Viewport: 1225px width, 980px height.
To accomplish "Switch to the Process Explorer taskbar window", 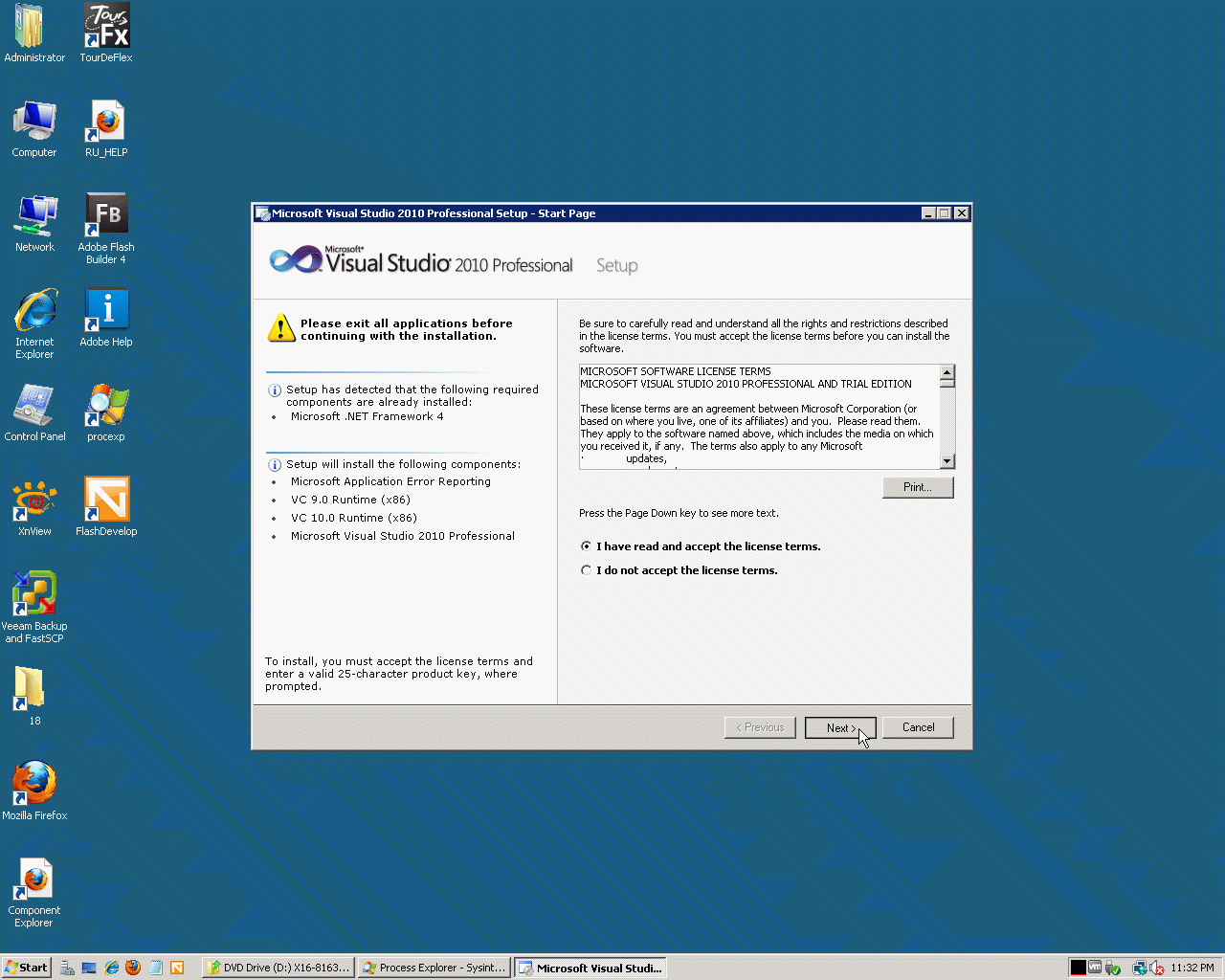I will [x=434, y=968].
